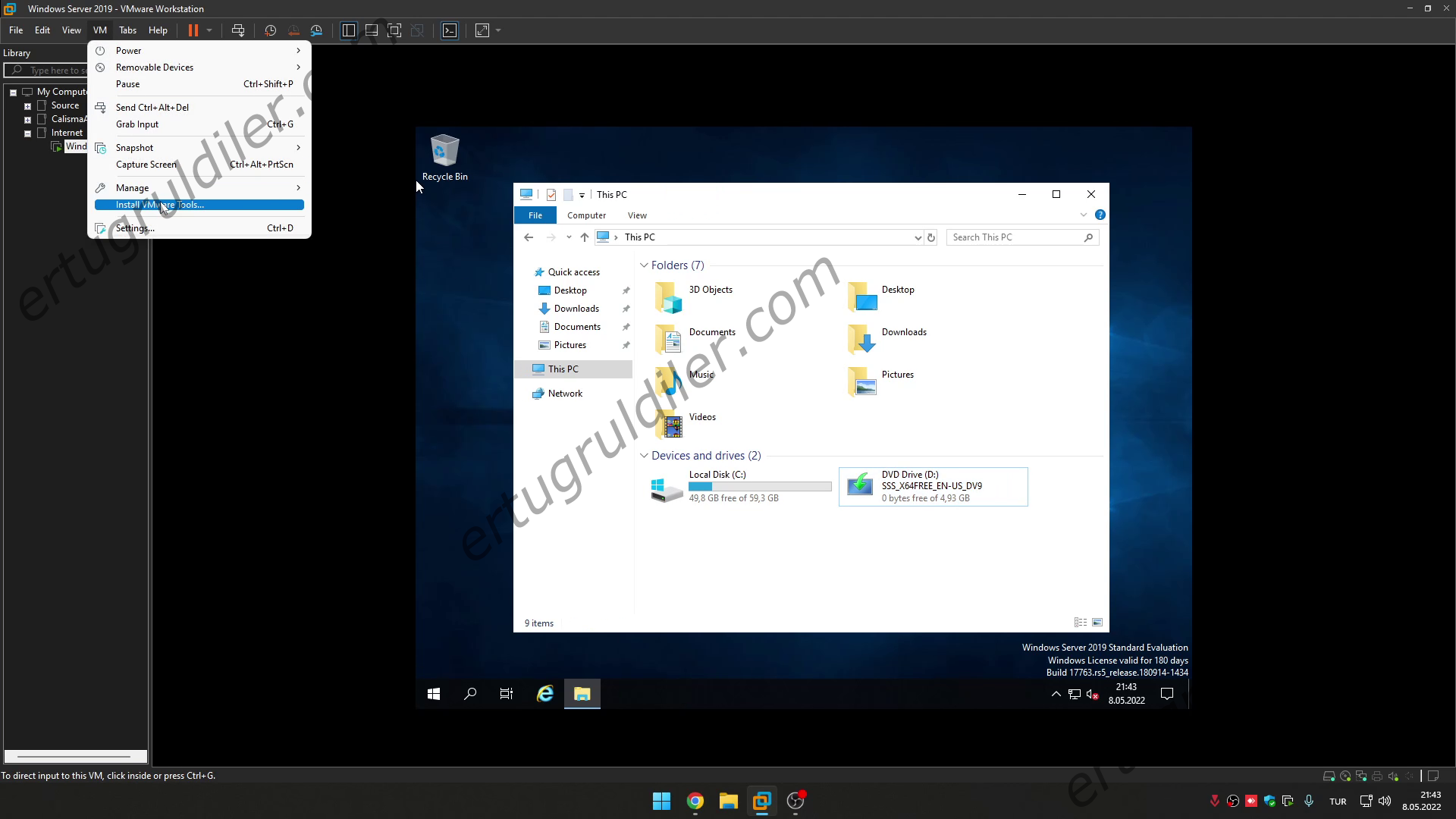Click the guest Start menu Windows icon
This screenshot has width=1456, height=819.
click(x=434, y=693)
